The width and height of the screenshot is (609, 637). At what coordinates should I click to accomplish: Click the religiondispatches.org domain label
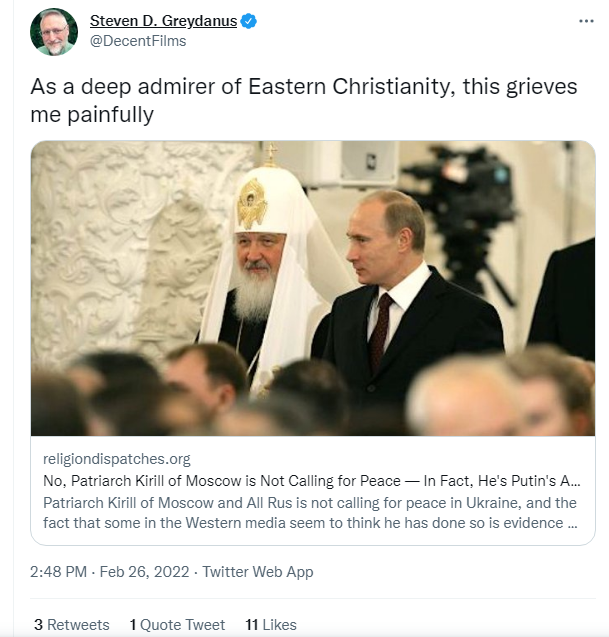point(117,459)
